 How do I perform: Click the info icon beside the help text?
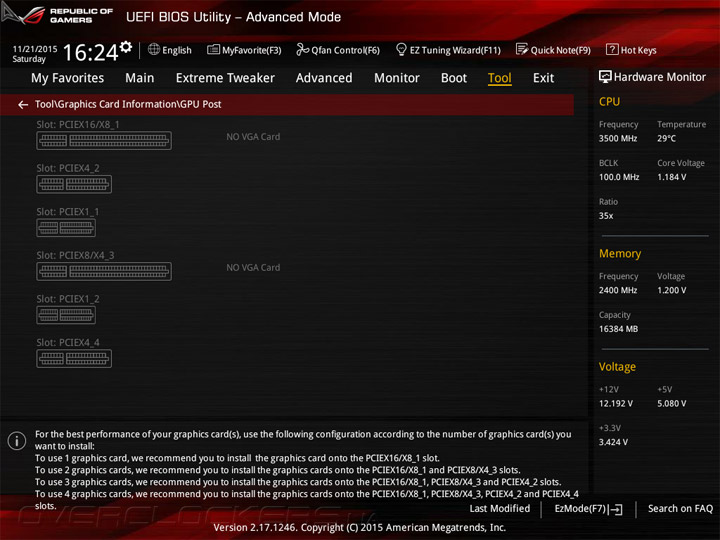coord(17,441)
